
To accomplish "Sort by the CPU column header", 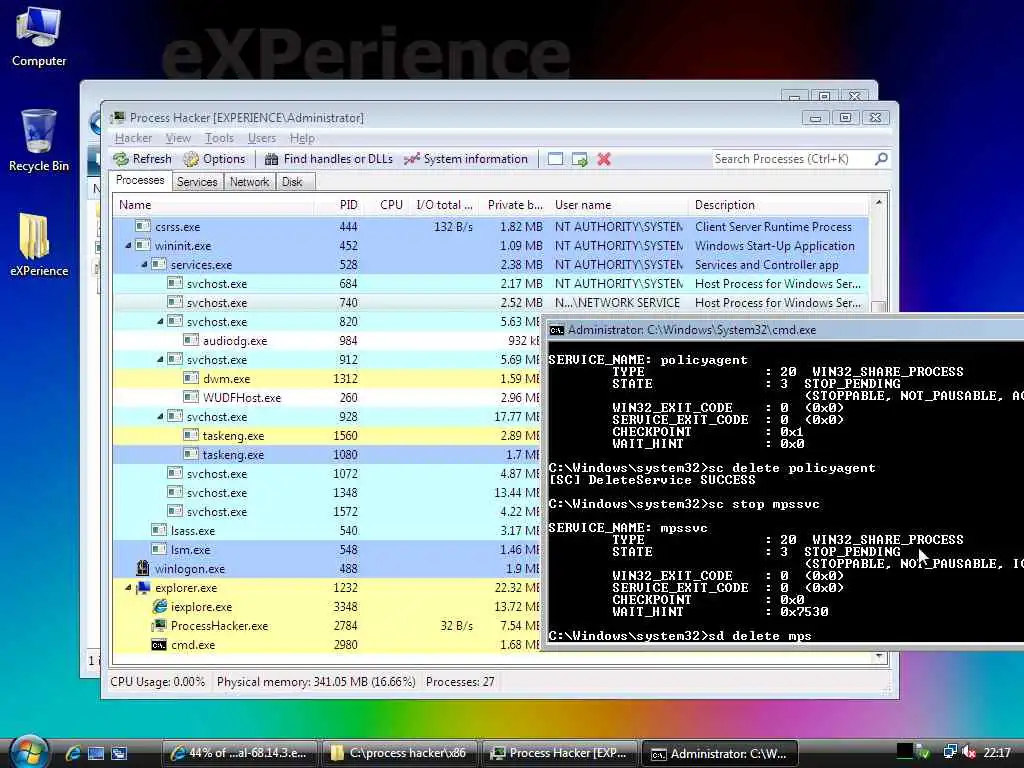I will (x=387, y=204).
